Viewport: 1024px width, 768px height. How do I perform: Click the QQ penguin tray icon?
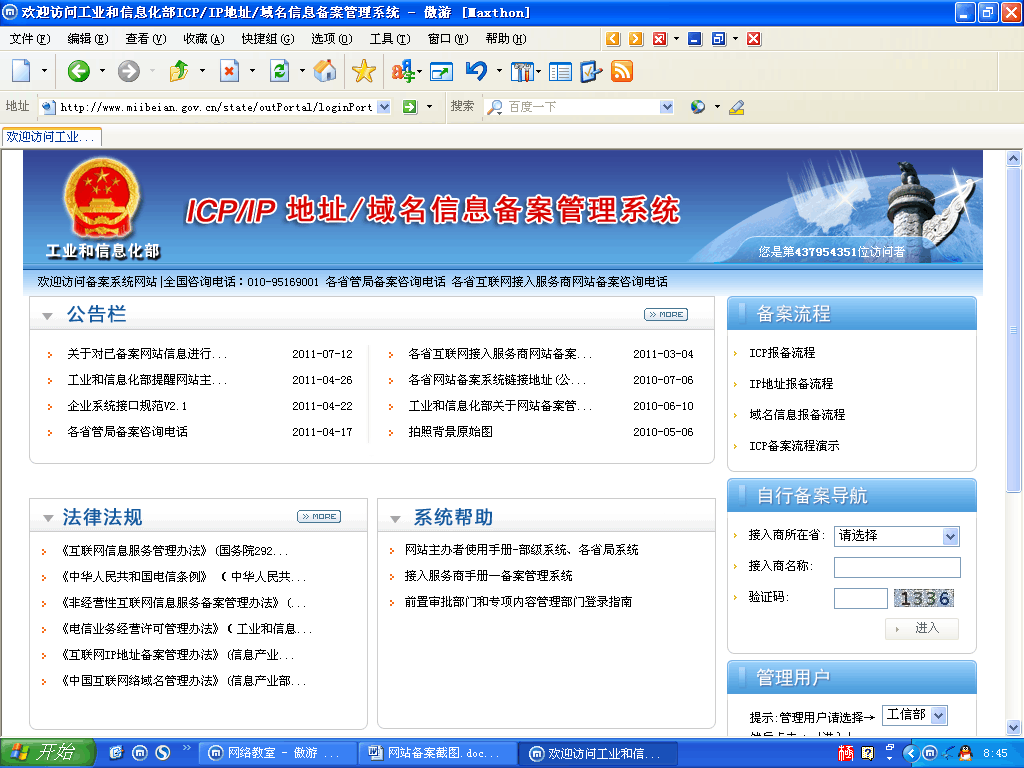click(x=965, y=752)
